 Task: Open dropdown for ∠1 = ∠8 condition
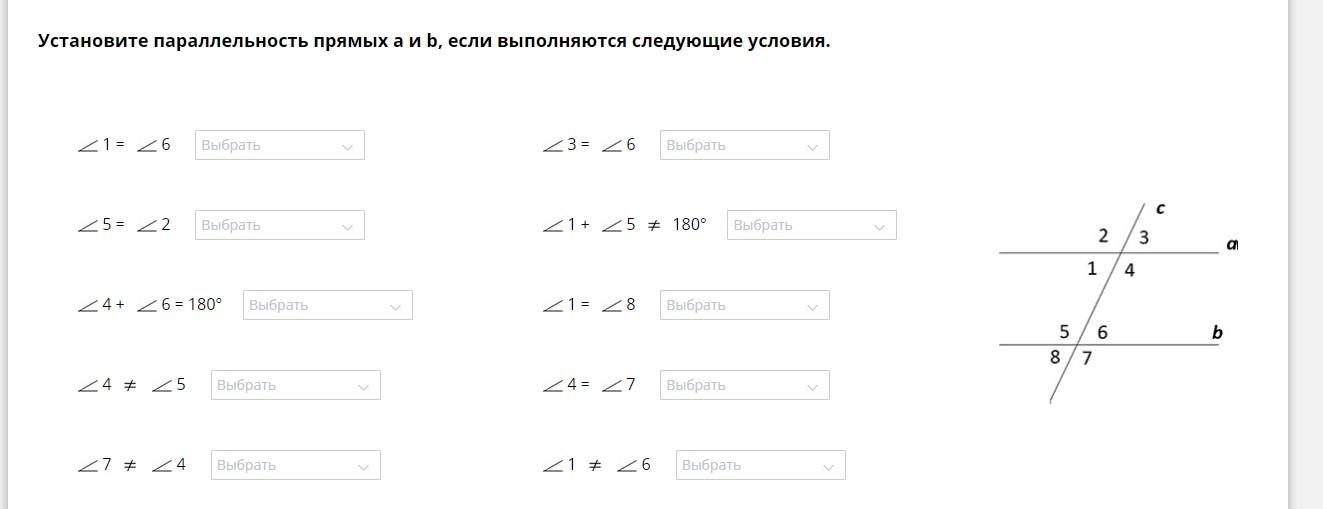[745, 305]
